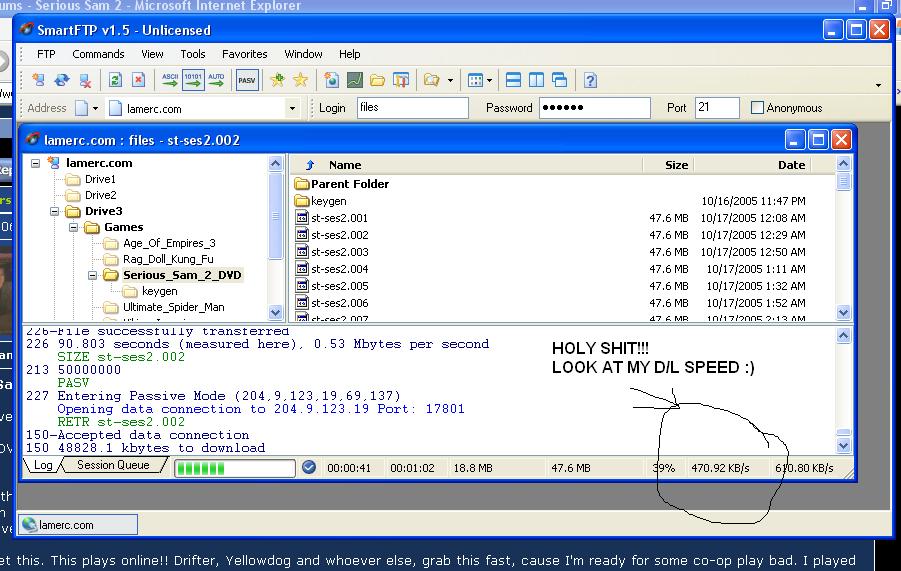Switch to the Log tab

[x=43, y=465]
